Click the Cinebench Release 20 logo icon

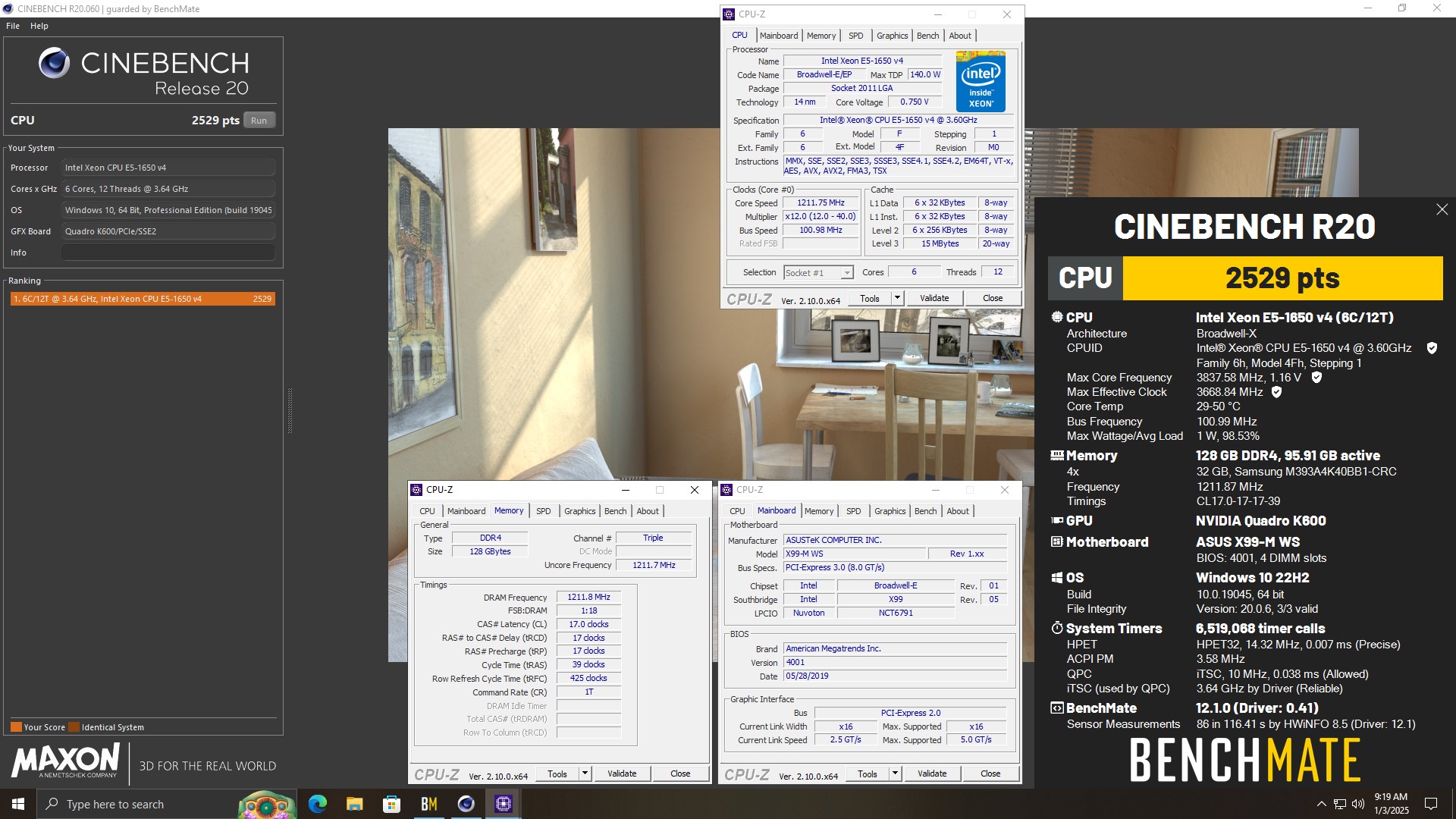[x=55, y=63]
